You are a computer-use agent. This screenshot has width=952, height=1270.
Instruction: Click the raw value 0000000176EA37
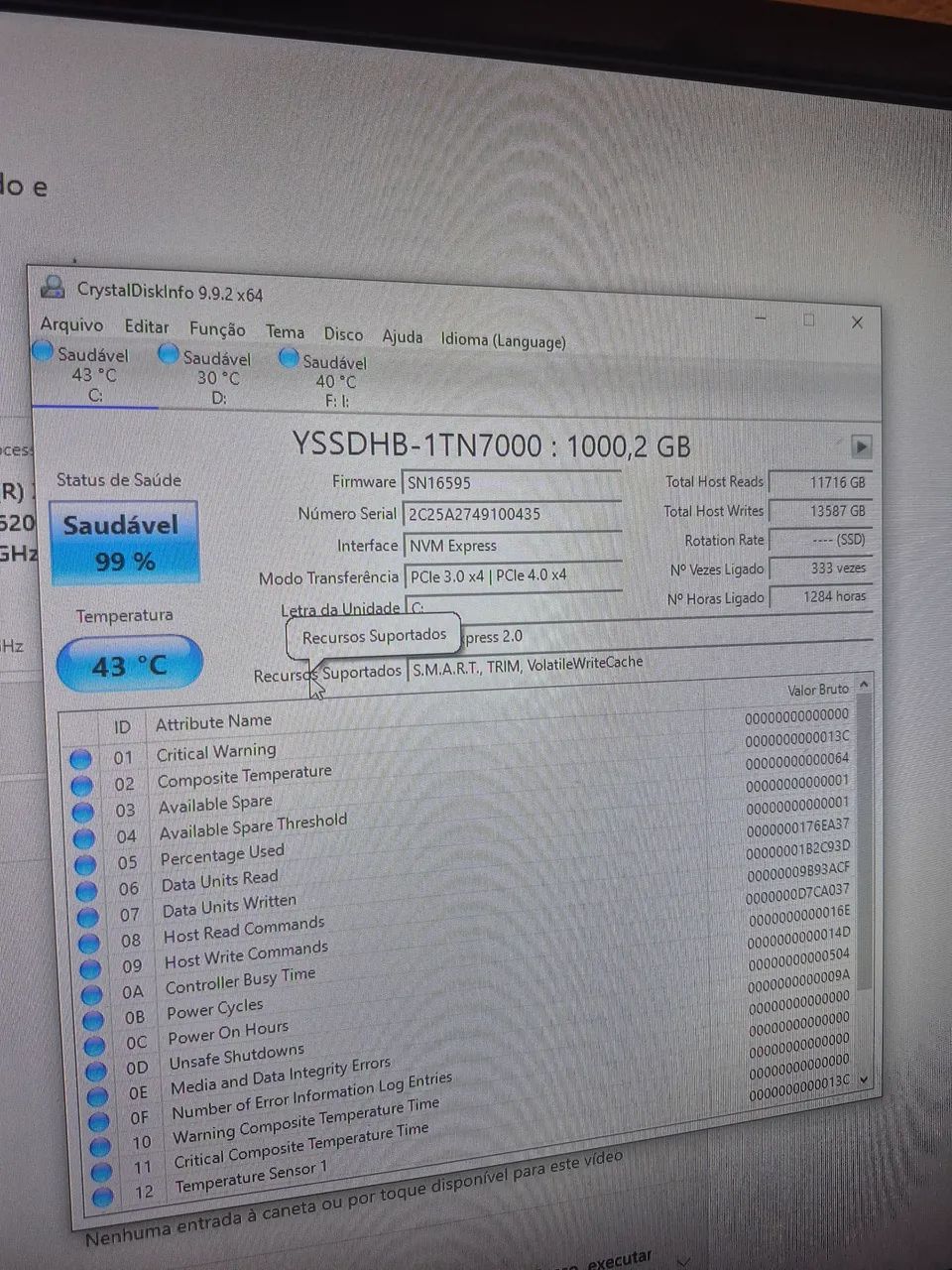(797, 826)
